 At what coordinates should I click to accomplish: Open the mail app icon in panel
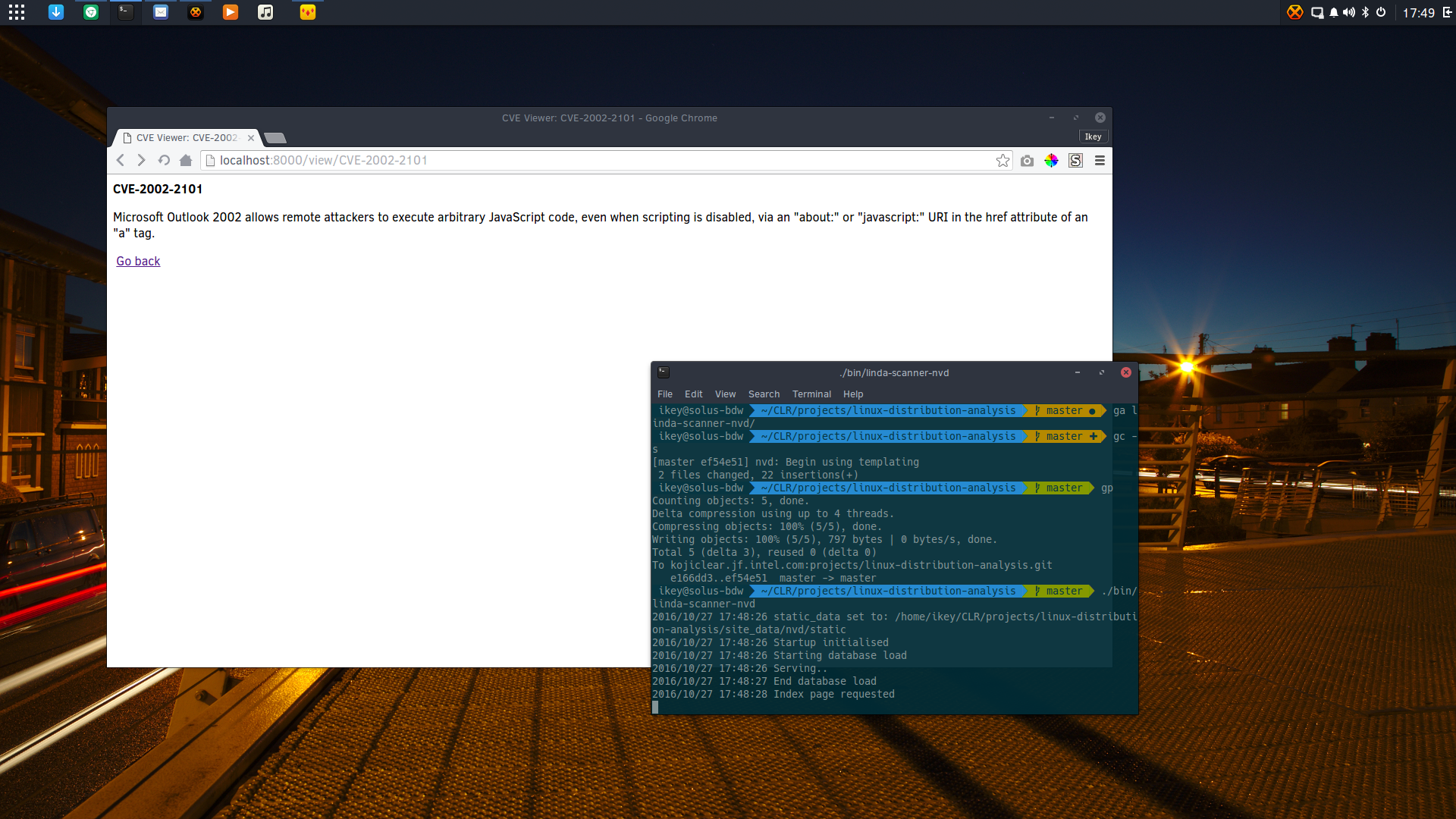pos(161,12)
